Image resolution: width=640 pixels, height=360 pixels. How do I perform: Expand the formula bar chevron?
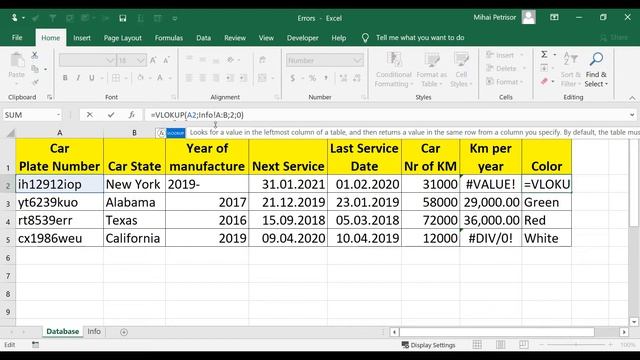pos(632,115)
